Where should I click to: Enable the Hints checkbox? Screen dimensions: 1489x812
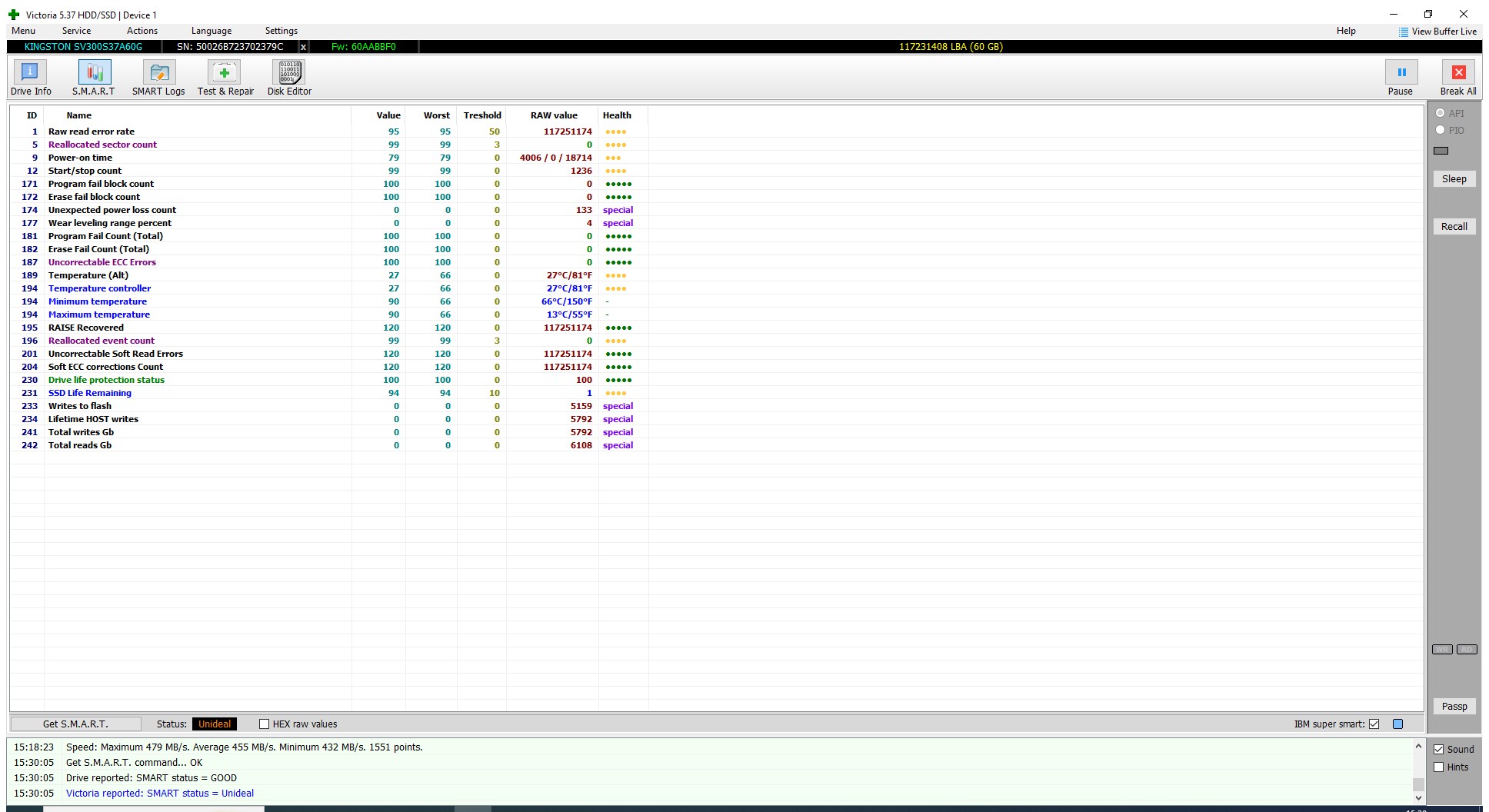click(x=1438, y=767)
